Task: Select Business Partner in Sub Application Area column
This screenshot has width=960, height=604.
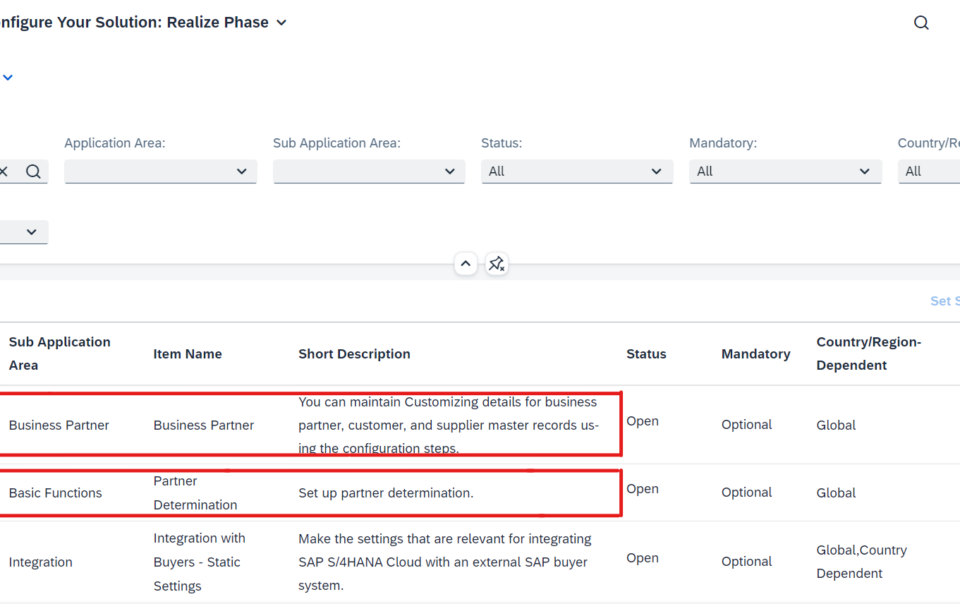Action: coord(59,425)
